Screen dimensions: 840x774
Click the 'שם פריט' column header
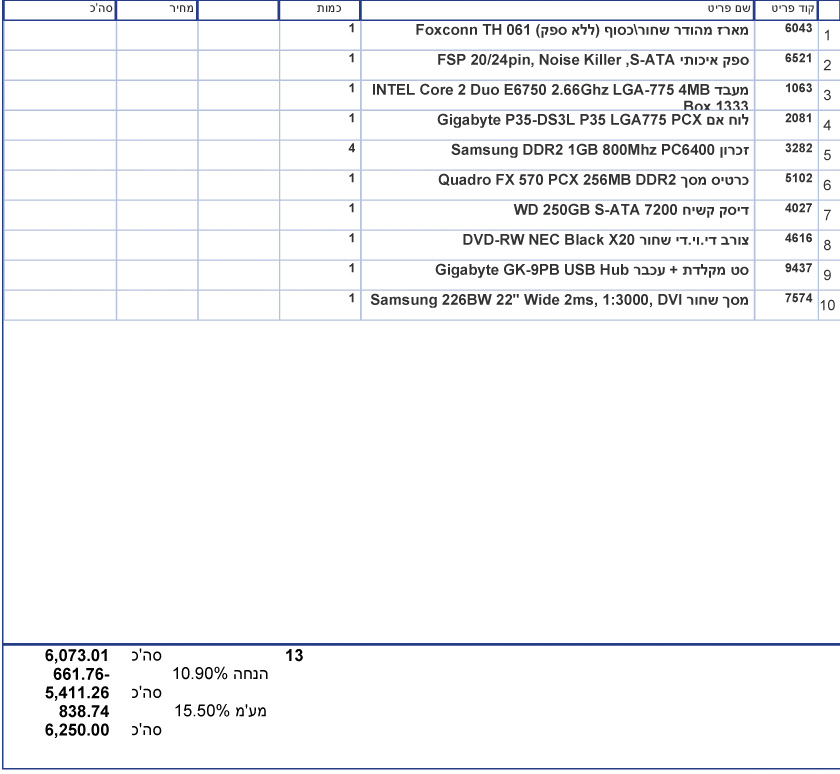[x=557, y=10]
